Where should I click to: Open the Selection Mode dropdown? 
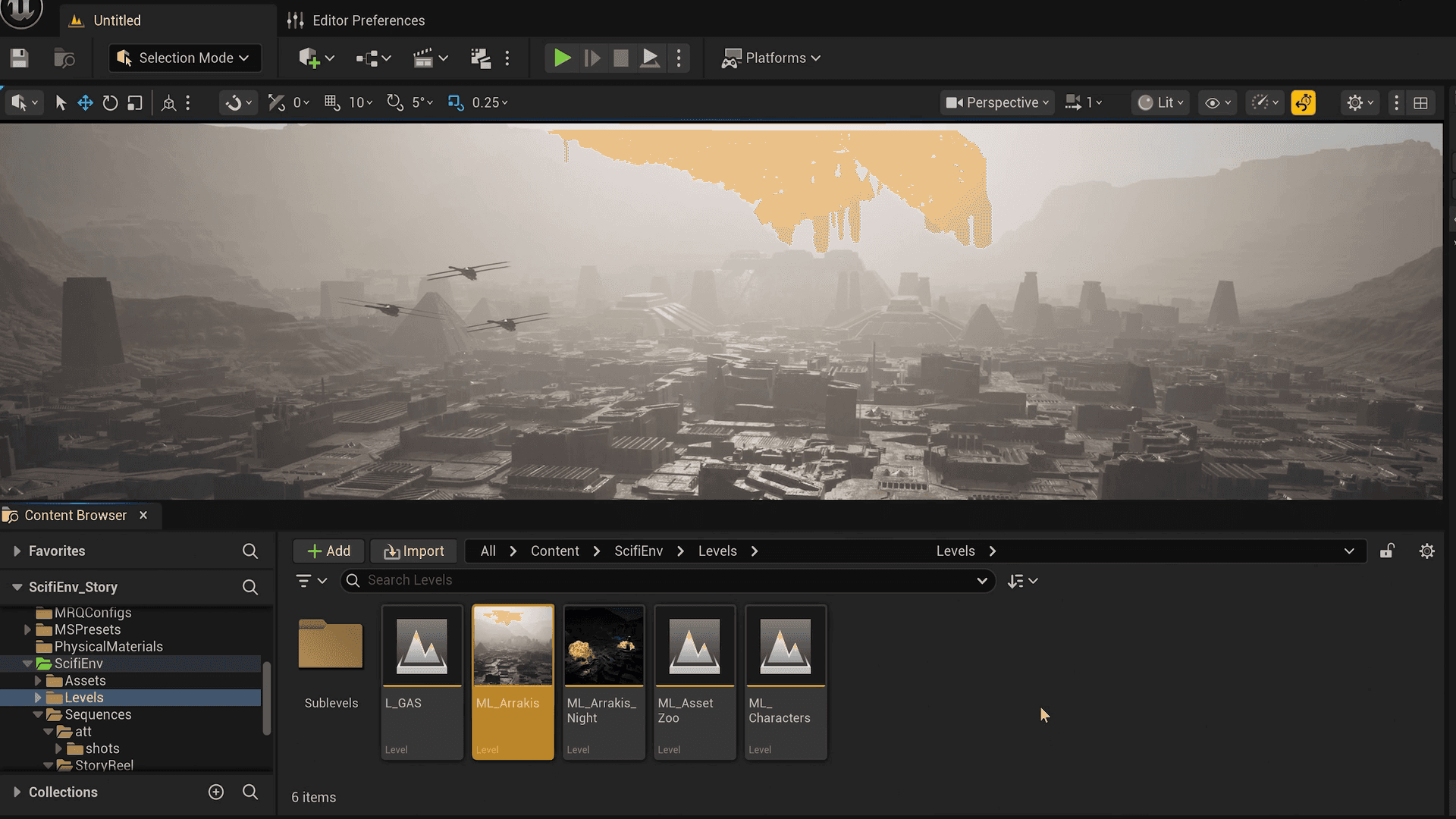tap(185, 58)
